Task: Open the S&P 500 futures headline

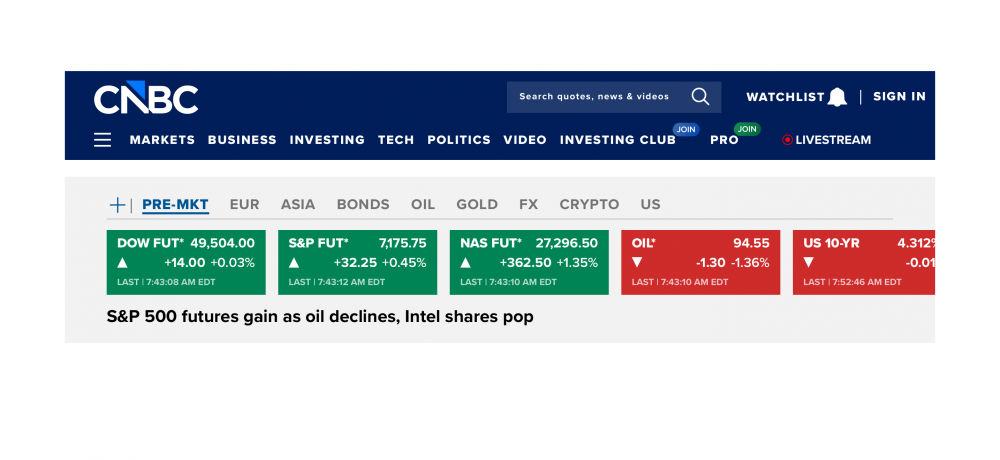Action: pyautogui.click(x=320, y=317)
